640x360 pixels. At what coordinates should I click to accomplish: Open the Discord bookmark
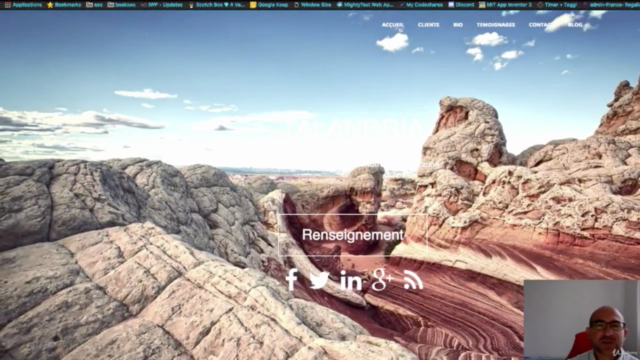(461, 5)
